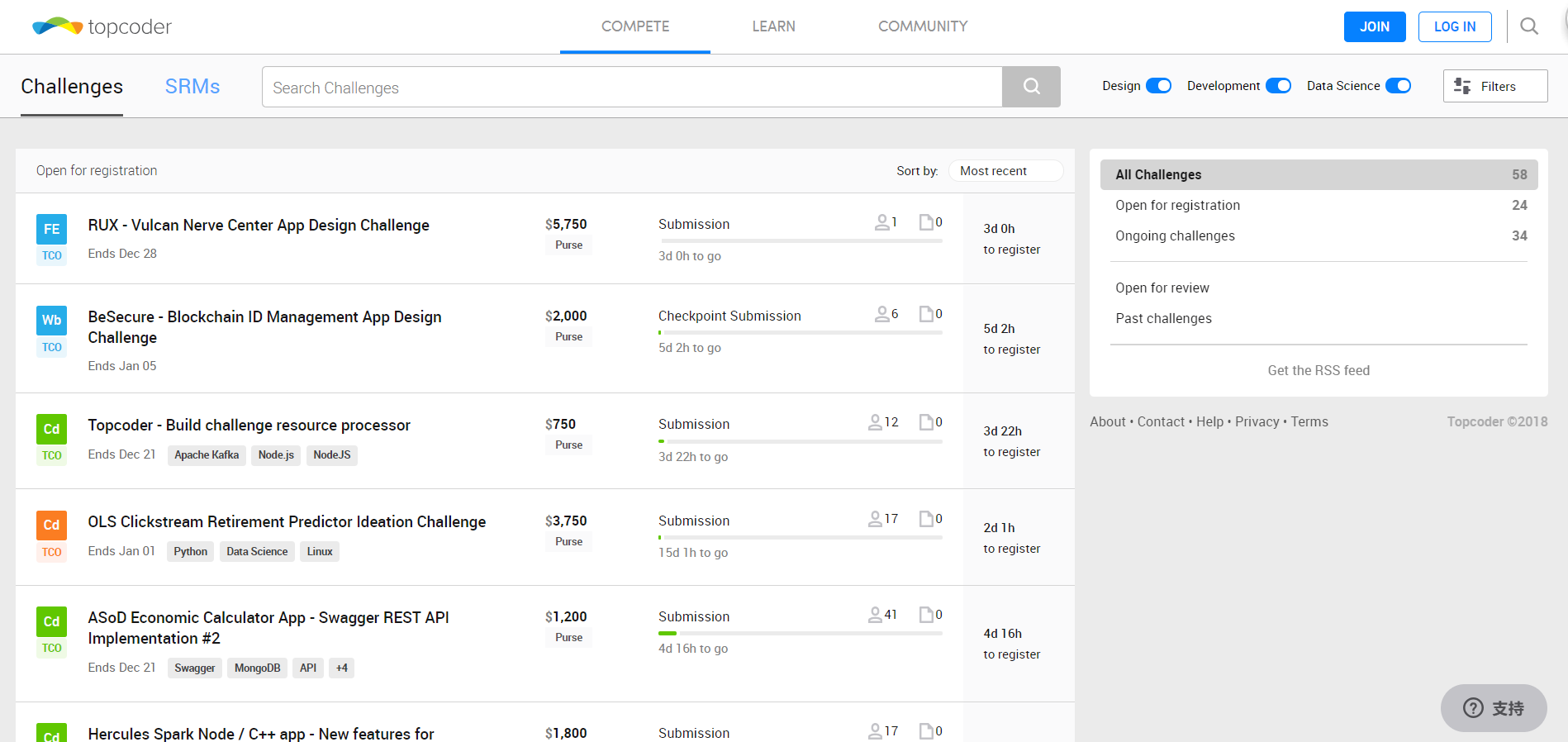Click TCO badge under RUX challenge icon
Image resolution: width=1568 pixels, height=742 pixels.
tap(51, 255)
